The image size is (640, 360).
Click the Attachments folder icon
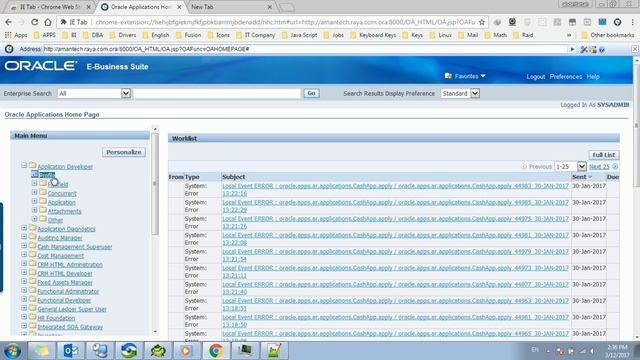click(43, 211)
